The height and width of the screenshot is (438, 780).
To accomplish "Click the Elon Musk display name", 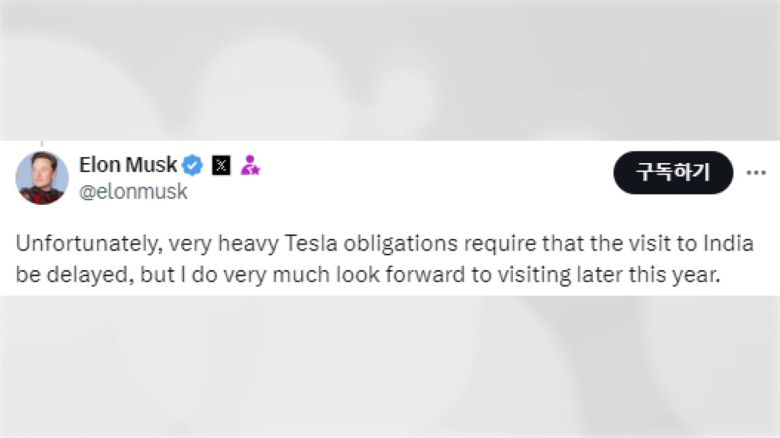I will tap(128, 165).
